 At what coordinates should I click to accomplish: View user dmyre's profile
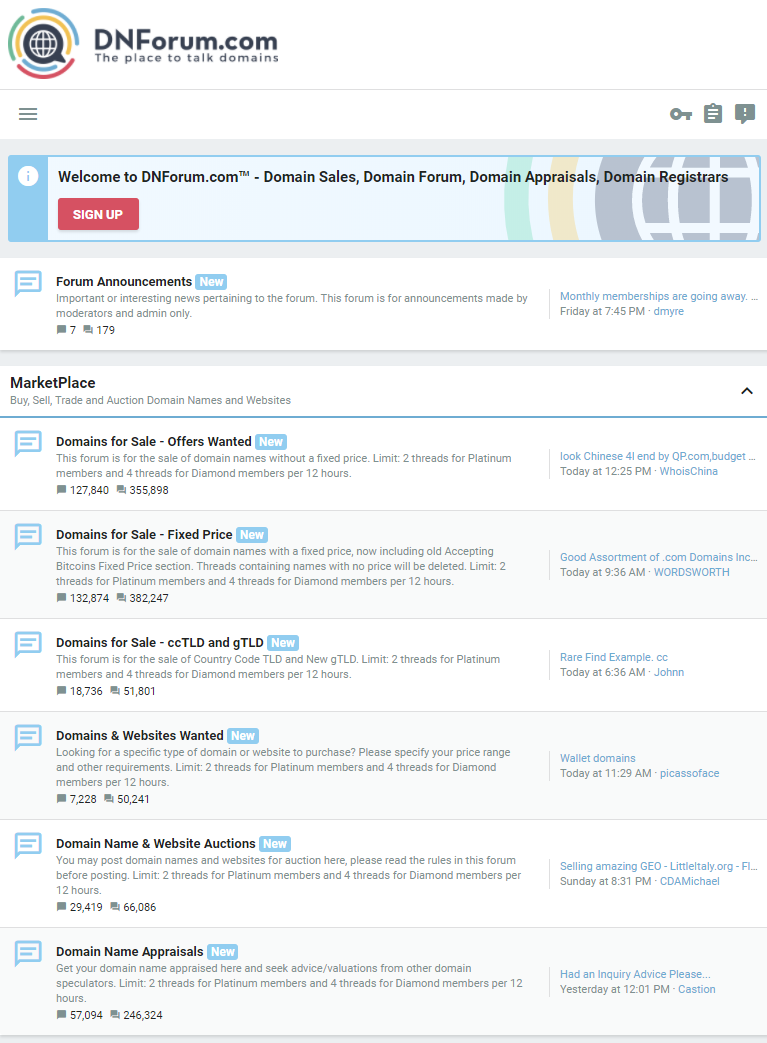click(x=669, y=311)
